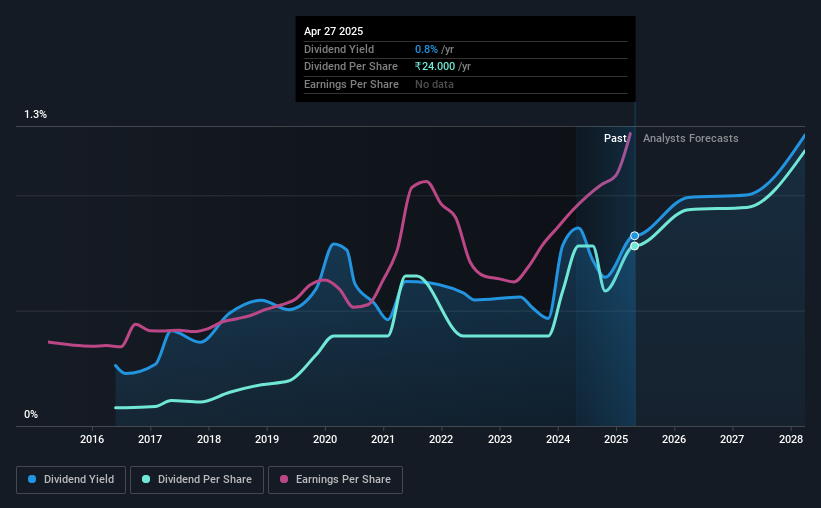Click the 0.8% dividend yield value in tooltip
The width and height of the screenshot is (821, 508).
pyautogui.click(x=426, y=49)
